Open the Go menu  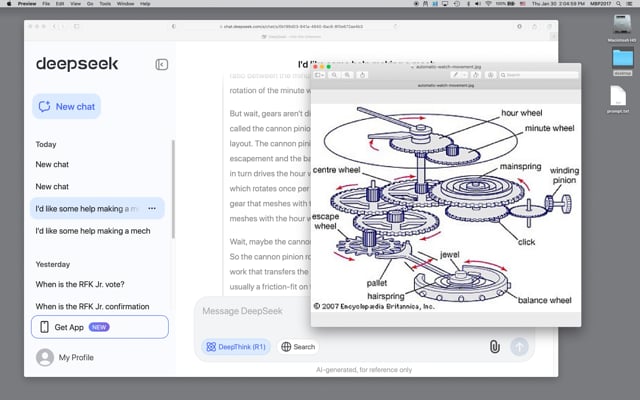click(90, 4)
